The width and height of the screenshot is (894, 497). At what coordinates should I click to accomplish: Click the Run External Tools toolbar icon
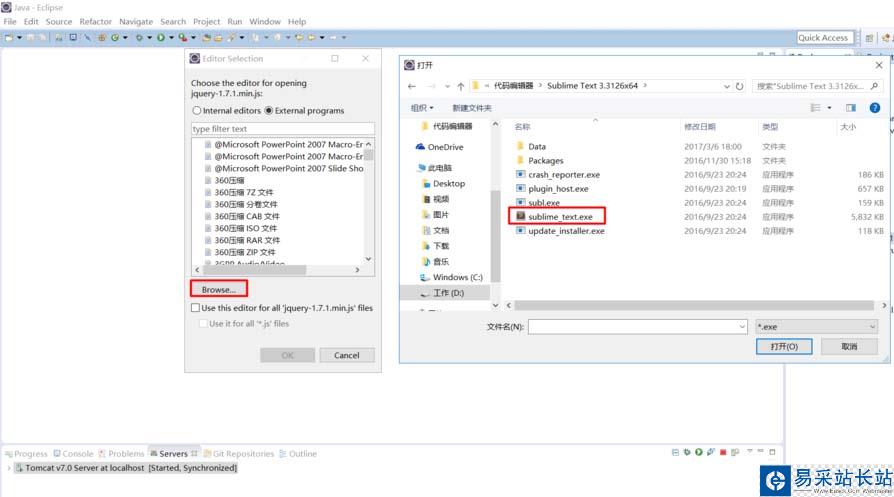(x=183, y=38)
